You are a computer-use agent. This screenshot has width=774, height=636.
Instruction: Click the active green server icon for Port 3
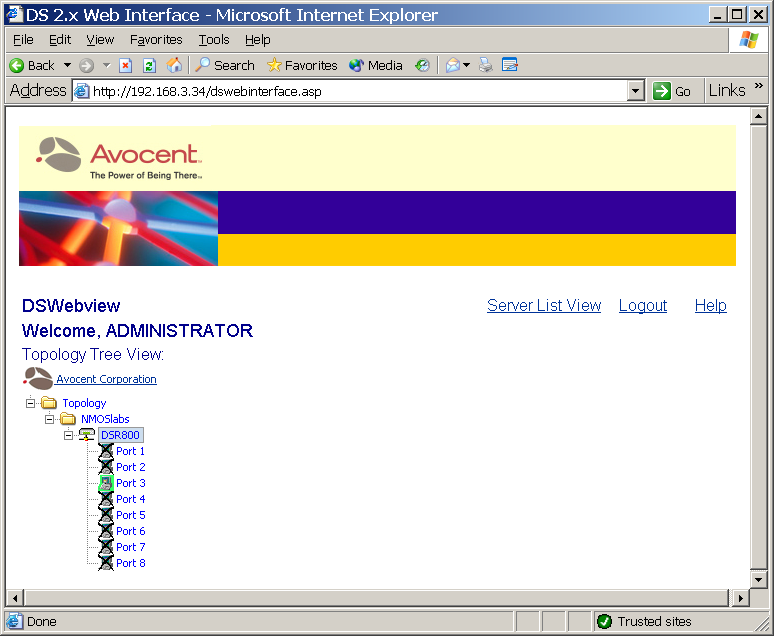(x=106, y=483)
